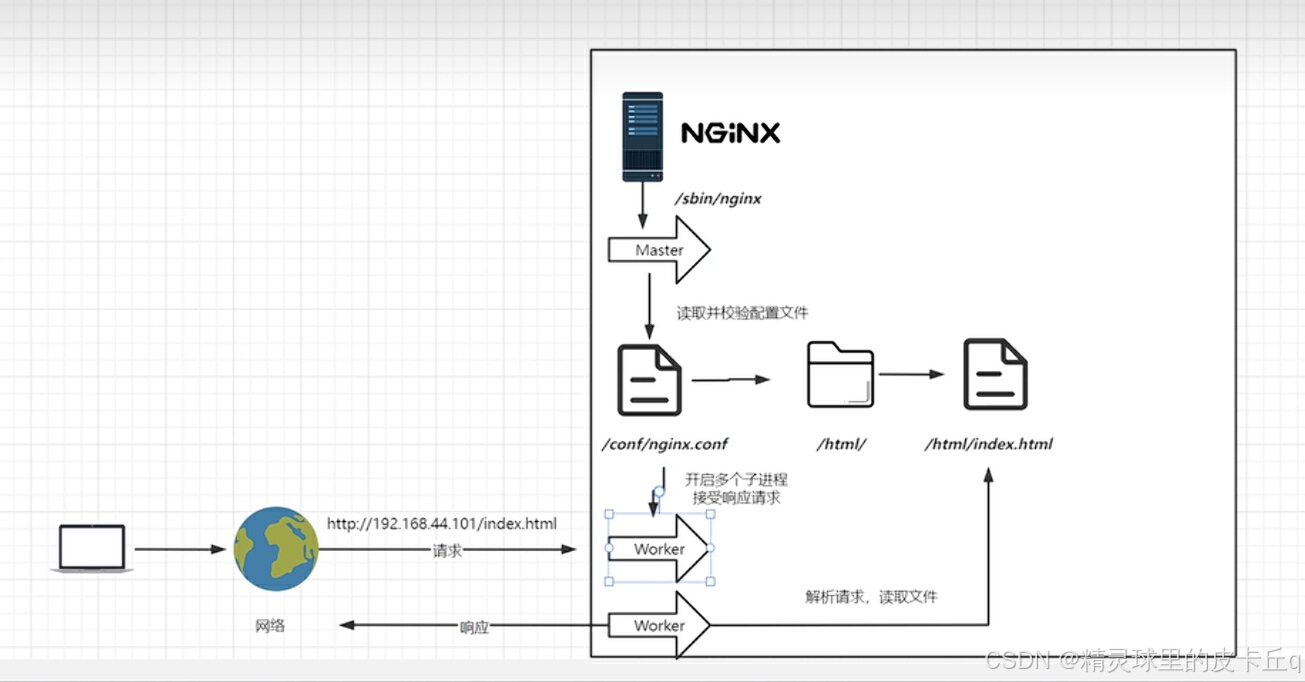This screenshot has height=682, width=1305.
Task: Click the 读取并校验配置文件 label
Action: coord(742,313)
